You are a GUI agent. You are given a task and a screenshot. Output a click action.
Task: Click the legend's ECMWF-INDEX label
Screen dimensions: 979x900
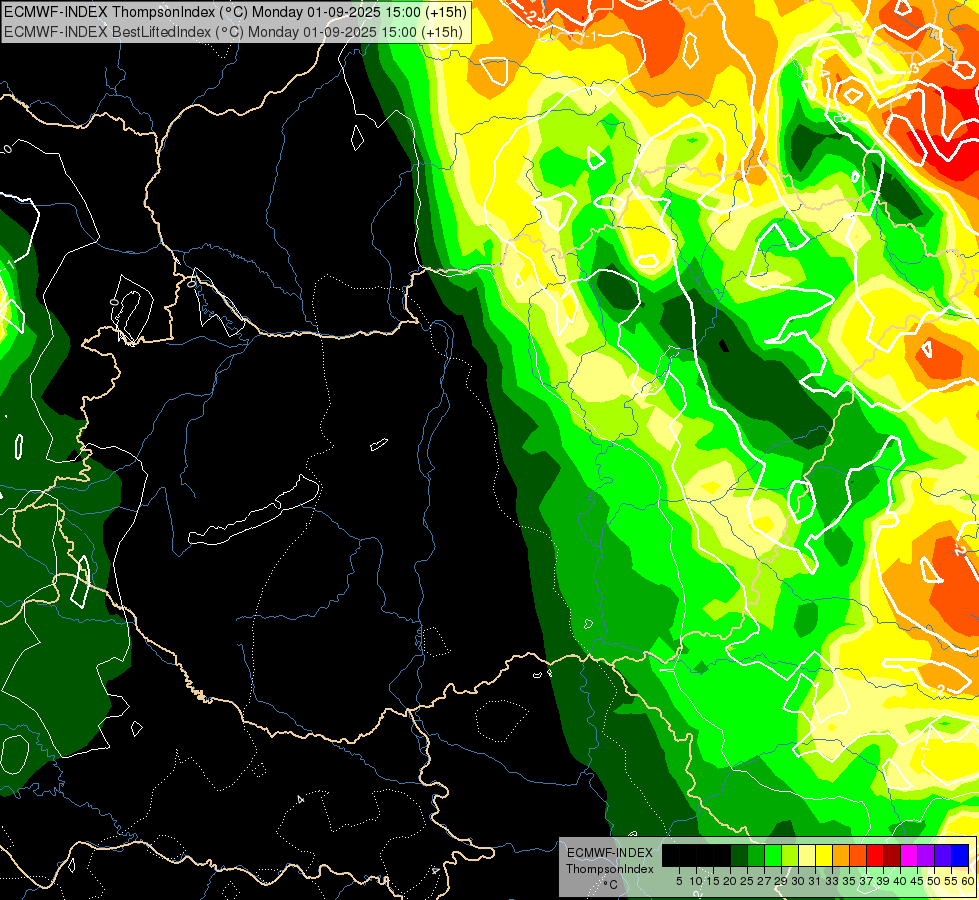[610, 853]
